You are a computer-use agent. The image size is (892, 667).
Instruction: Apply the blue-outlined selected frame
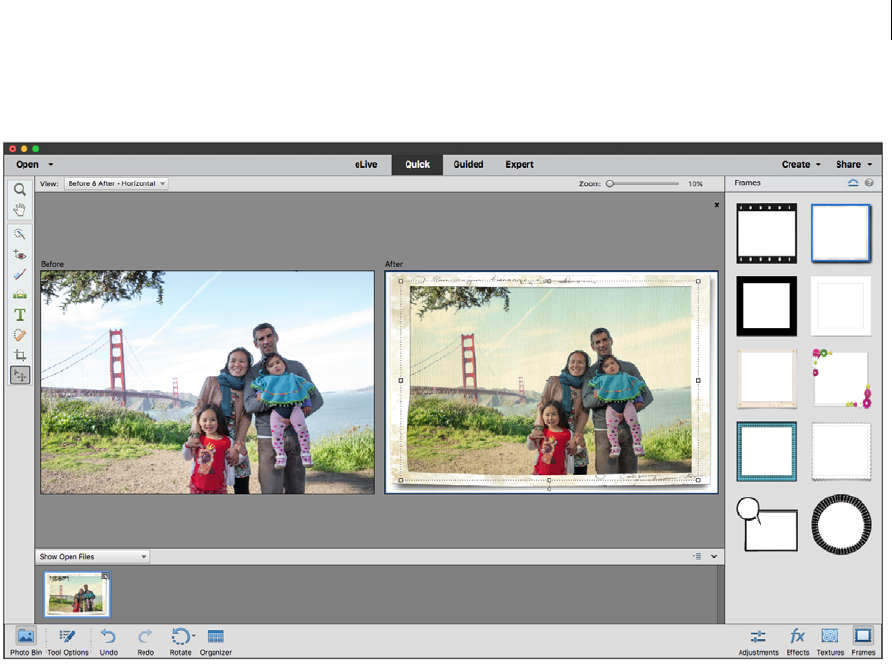coord(841,233)
